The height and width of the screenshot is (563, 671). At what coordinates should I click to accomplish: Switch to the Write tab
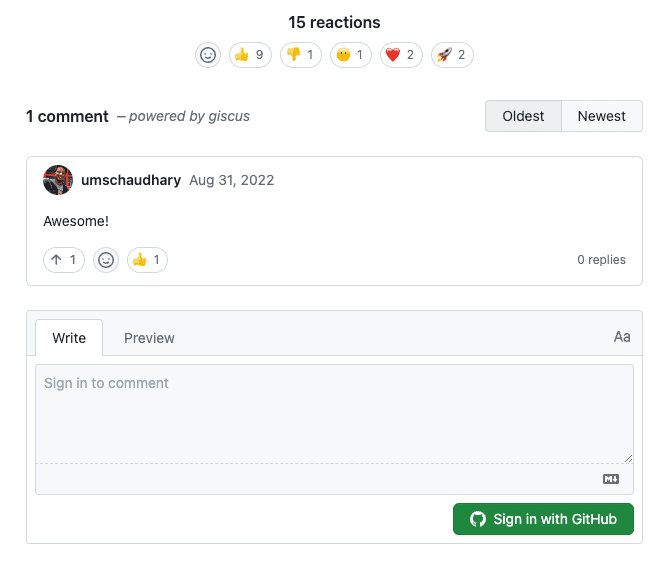click(69, 338)
